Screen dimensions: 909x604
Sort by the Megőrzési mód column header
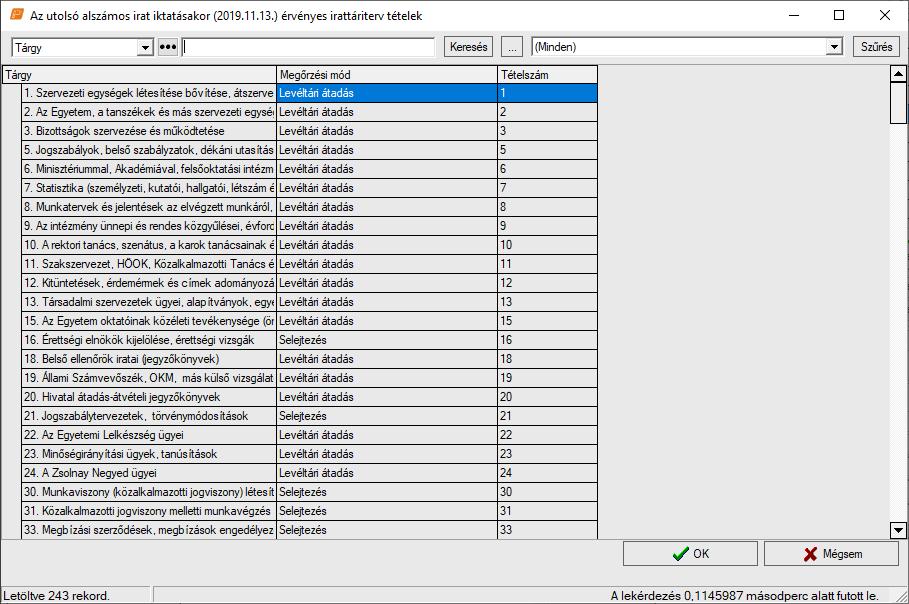[x=387, y=75]
